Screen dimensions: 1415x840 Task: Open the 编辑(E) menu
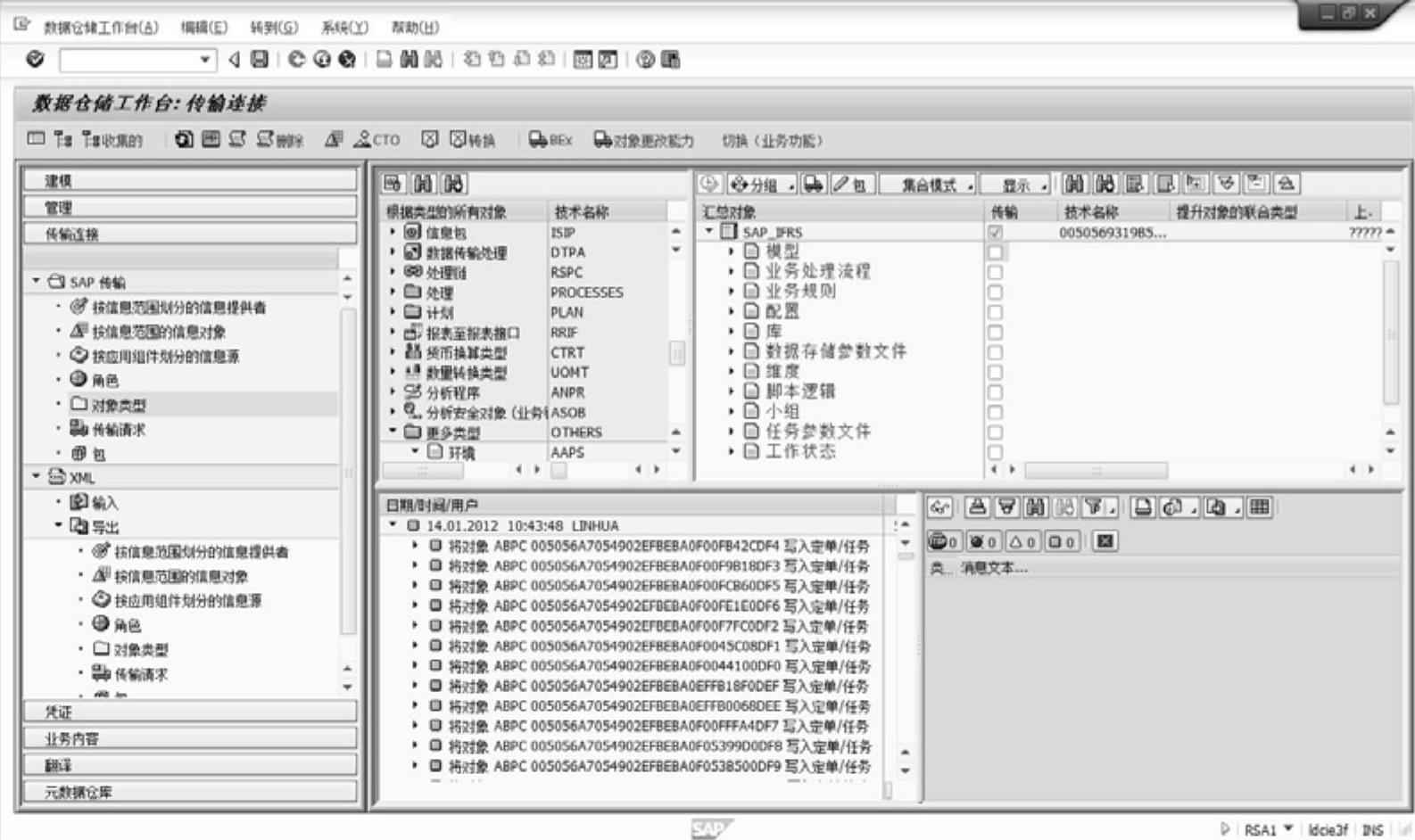click(x=203, y=28)
